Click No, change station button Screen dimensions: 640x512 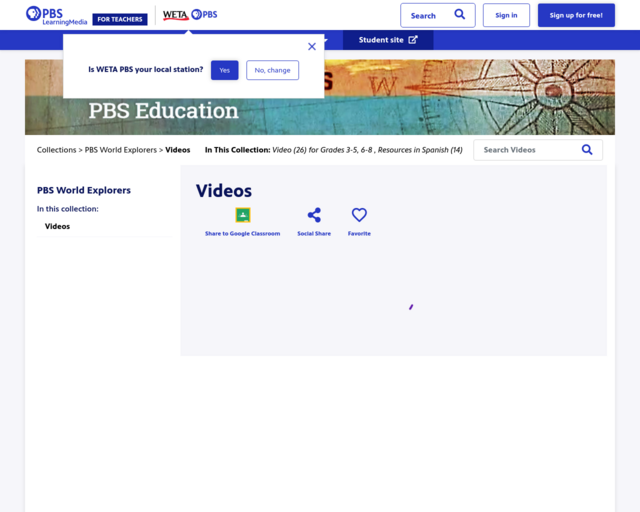tap(272, 70)
